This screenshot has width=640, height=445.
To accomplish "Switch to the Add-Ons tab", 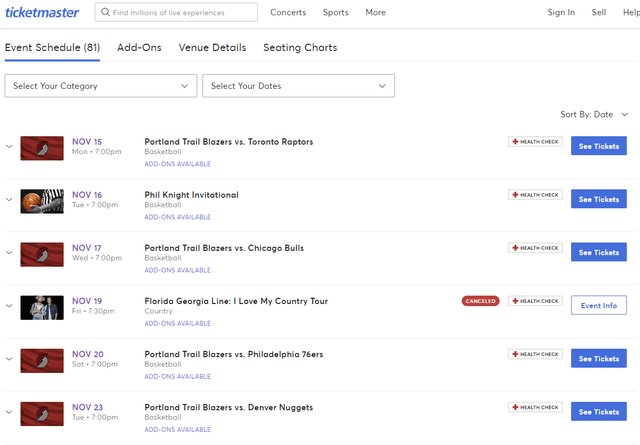I will click(x=139, y=48).
